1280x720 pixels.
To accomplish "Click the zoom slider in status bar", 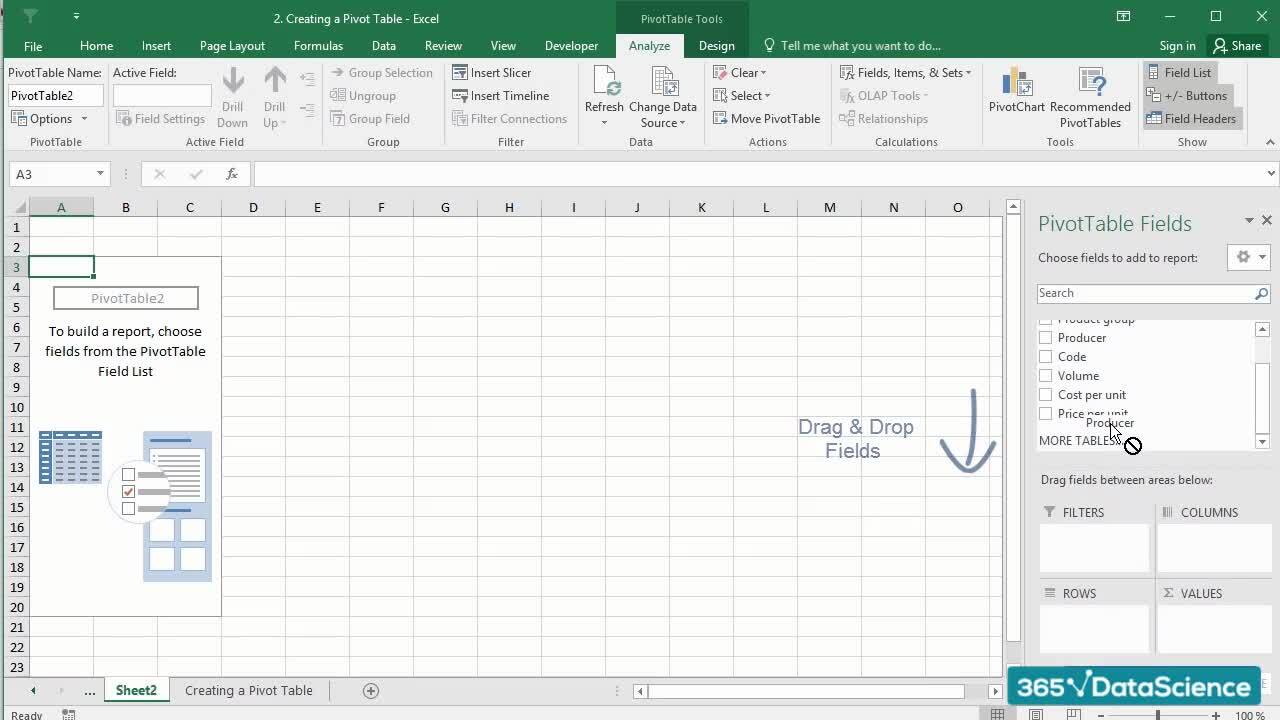I will 1157,715.
